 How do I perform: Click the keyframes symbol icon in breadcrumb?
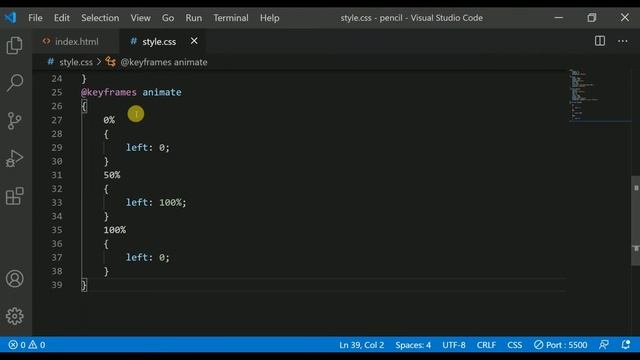(111, 62)
